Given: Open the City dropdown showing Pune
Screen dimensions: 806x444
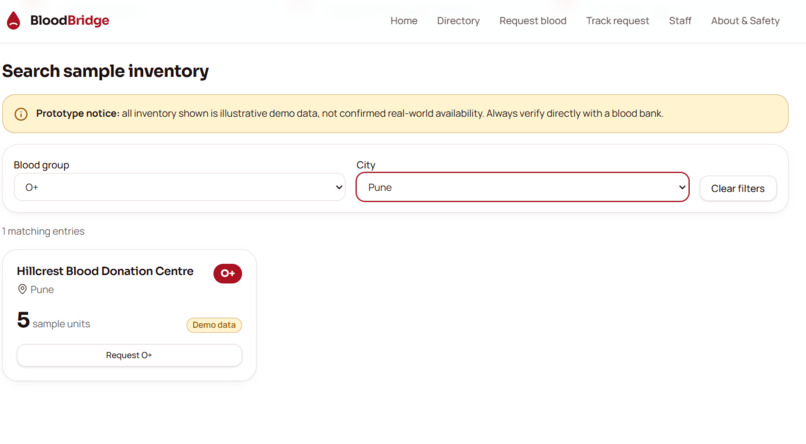Looking at the screenshot, I should [522, 187].
